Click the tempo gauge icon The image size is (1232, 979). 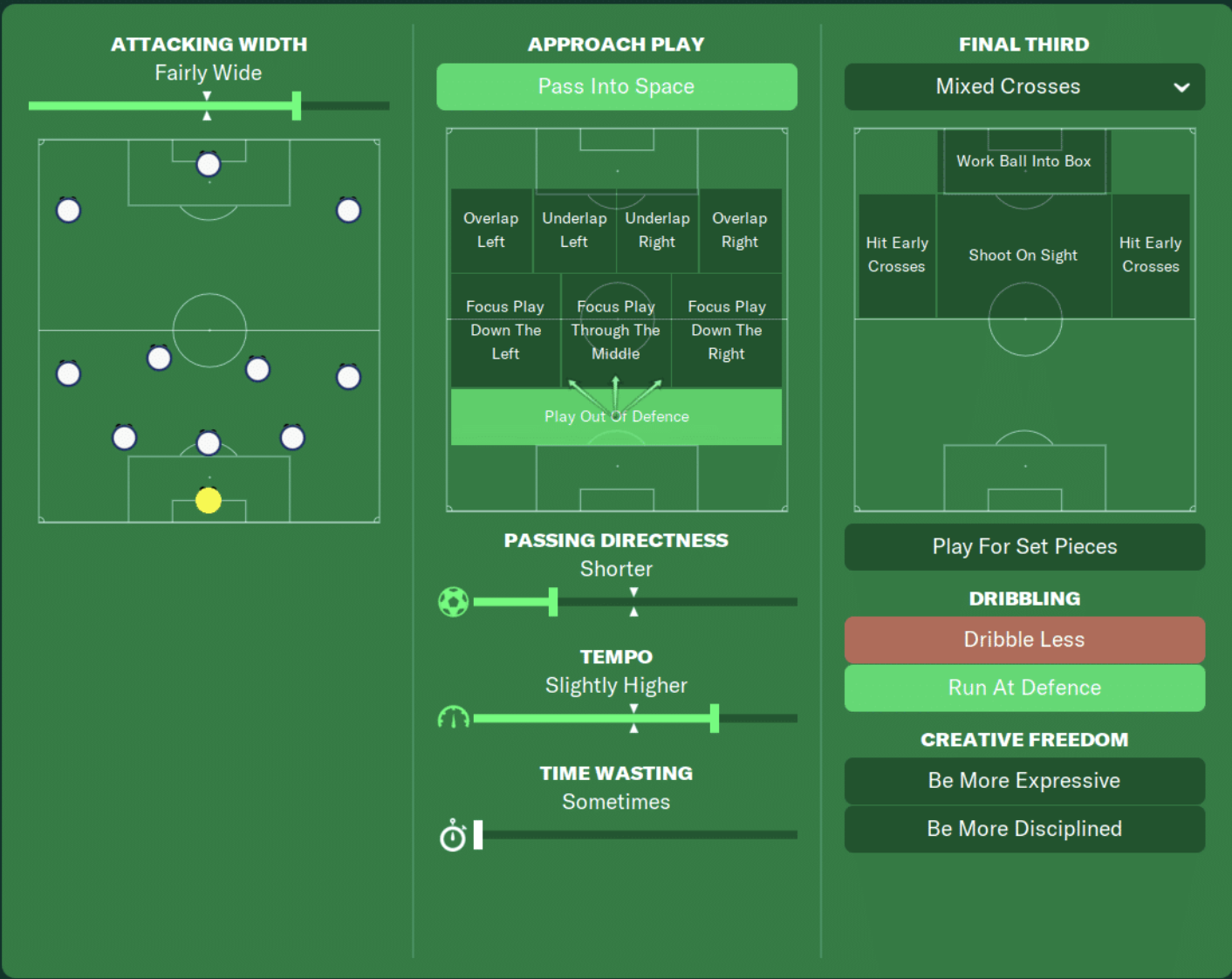(453, 718)
